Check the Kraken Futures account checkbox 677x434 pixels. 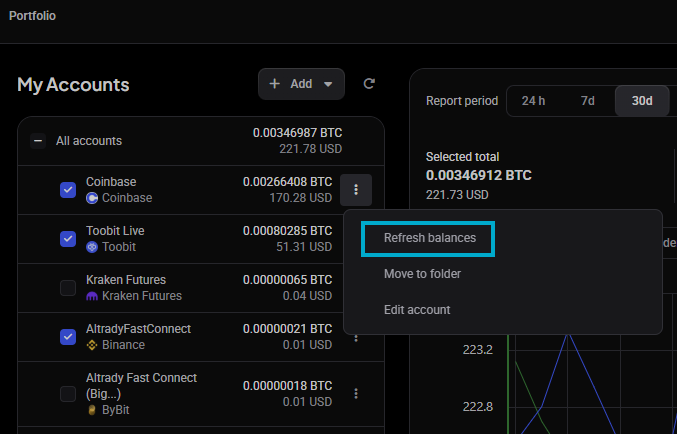pyautogui.click(x=68, y=288)
